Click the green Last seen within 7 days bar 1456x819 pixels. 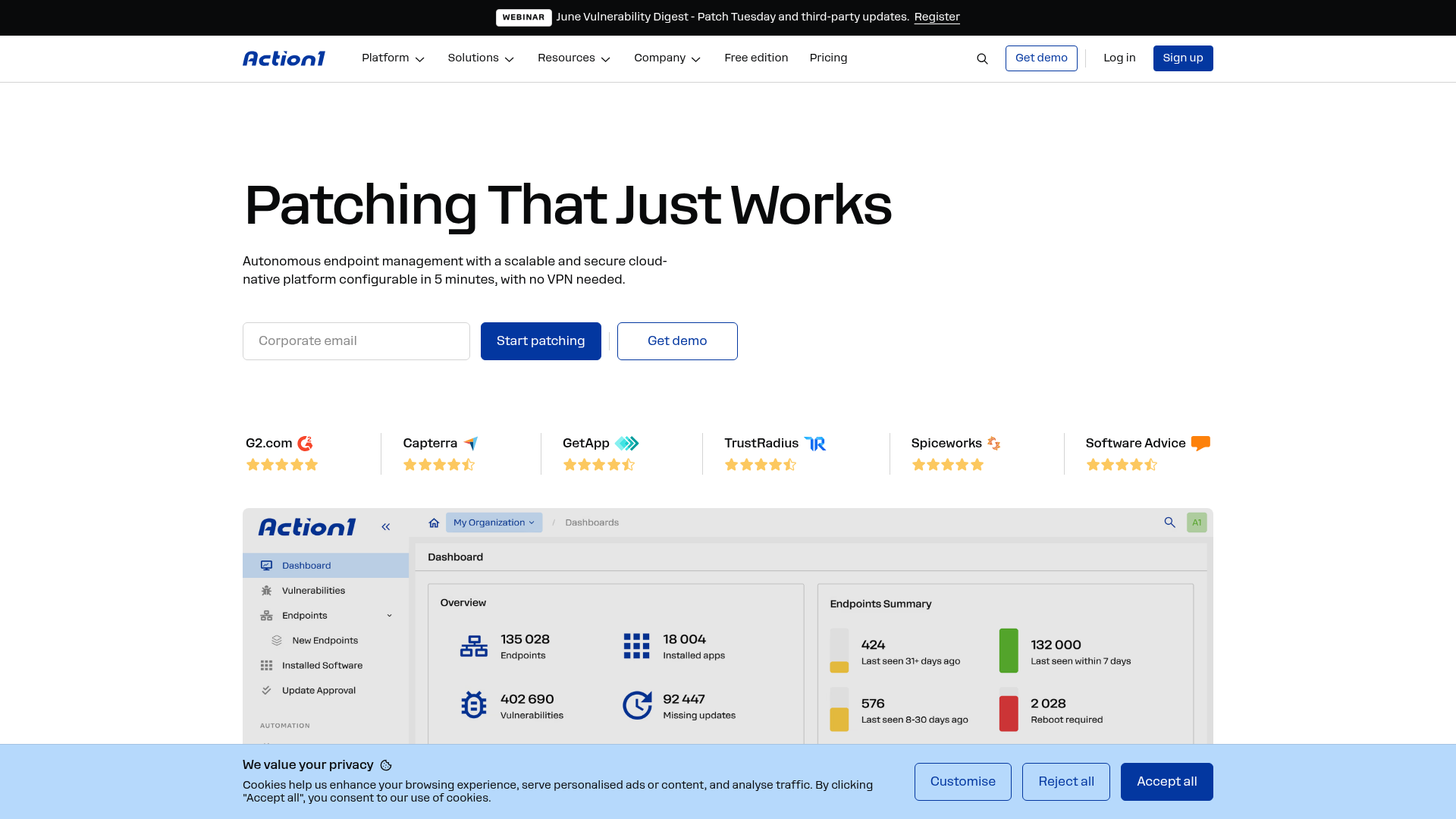click(x=1009, y=651)
